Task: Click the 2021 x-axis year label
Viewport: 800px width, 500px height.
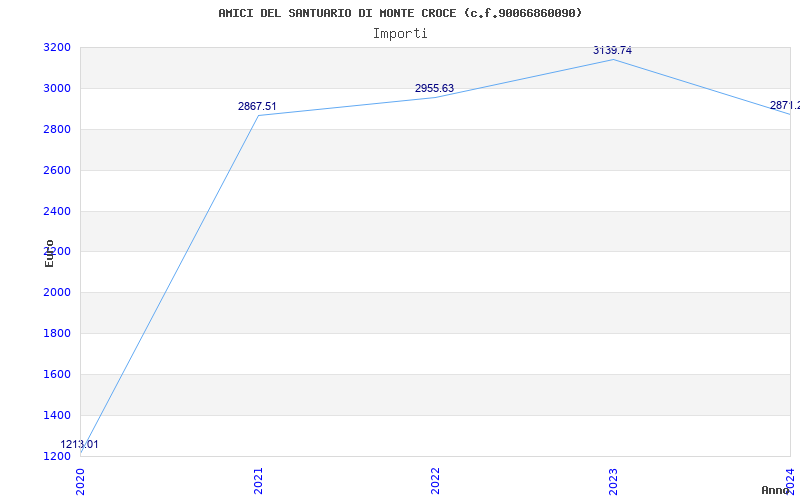Action: (x=258, y=481)
